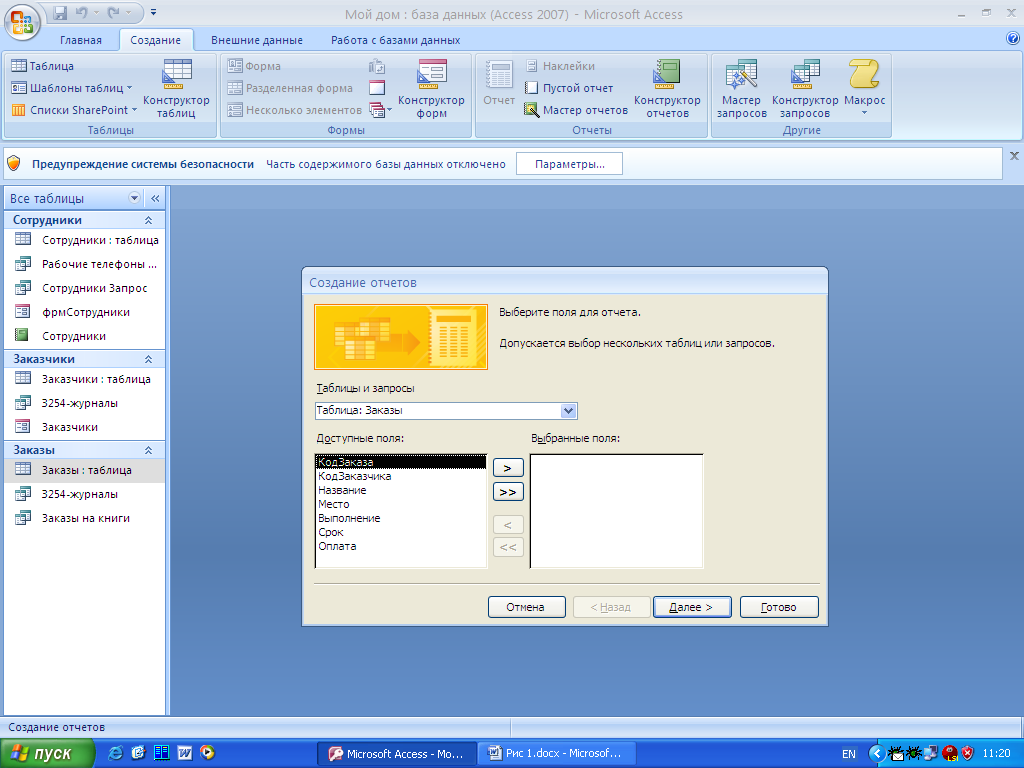The width and height of the screenshot is (1024, 768).
Task: Collapse the Заказчики group
Action: pos(148,359)
